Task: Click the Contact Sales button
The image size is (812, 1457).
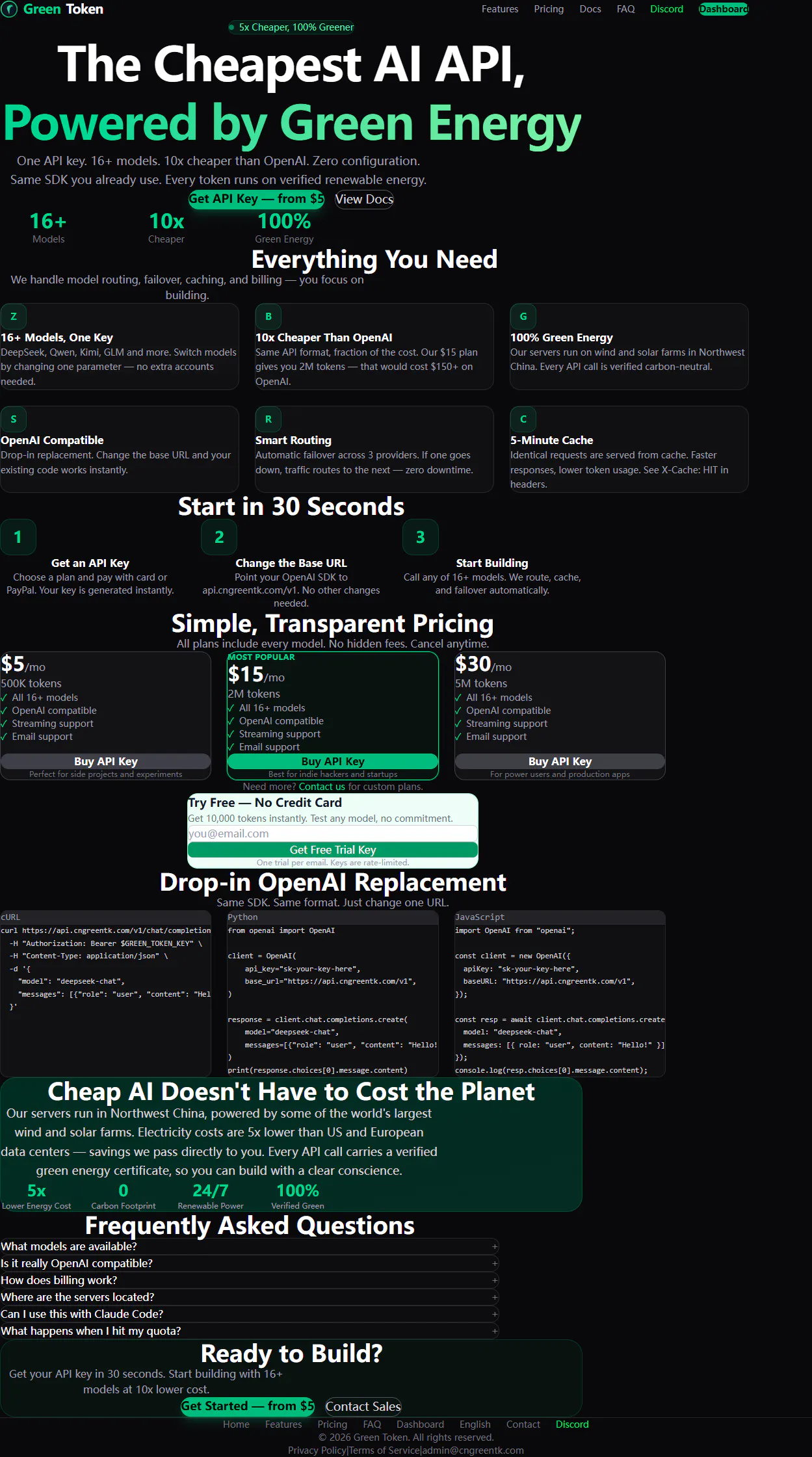Action: point(363,1406)
